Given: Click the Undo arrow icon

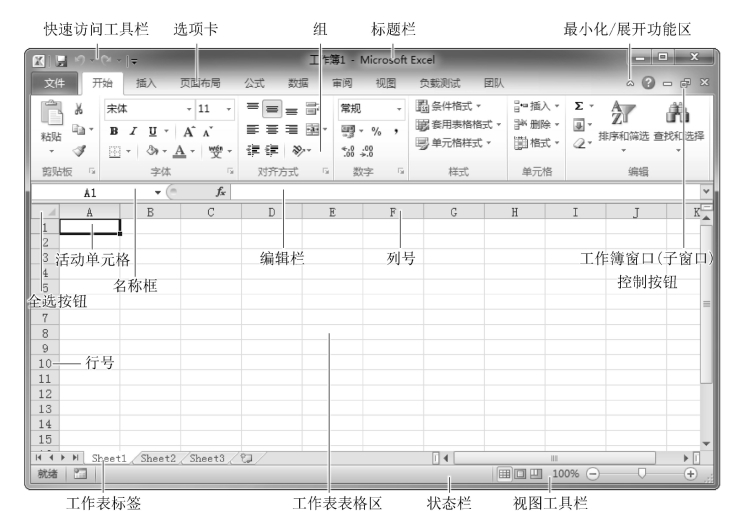Looking at the screenshot, I should point(80,60).
